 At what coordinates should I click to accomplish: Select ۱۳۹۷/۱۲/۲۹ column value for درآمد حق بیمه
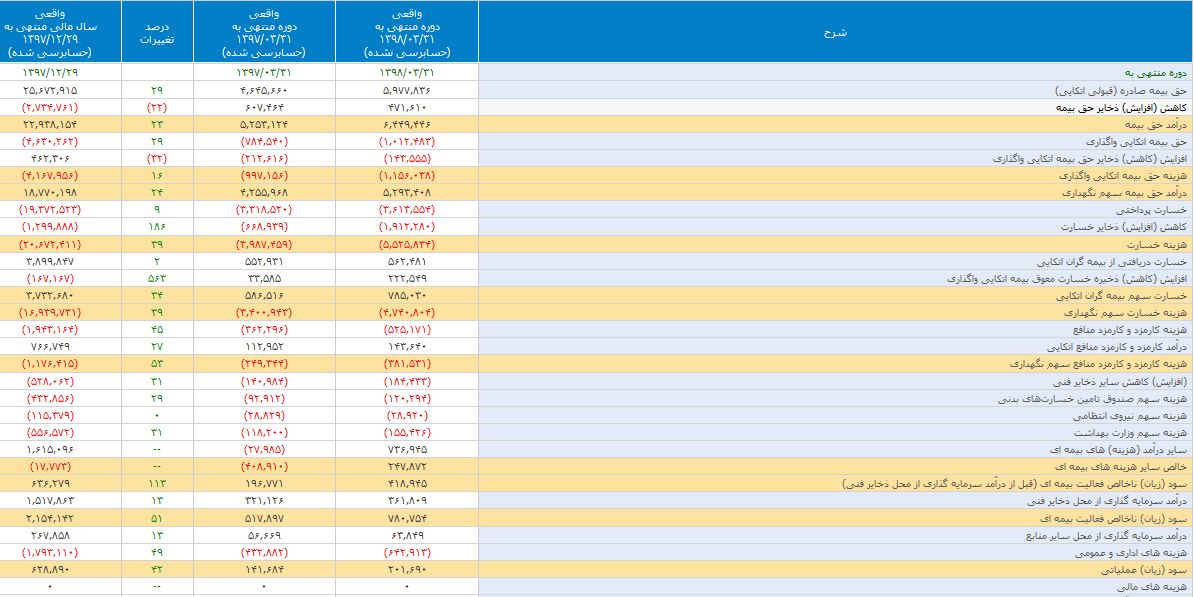pos(49,125)
